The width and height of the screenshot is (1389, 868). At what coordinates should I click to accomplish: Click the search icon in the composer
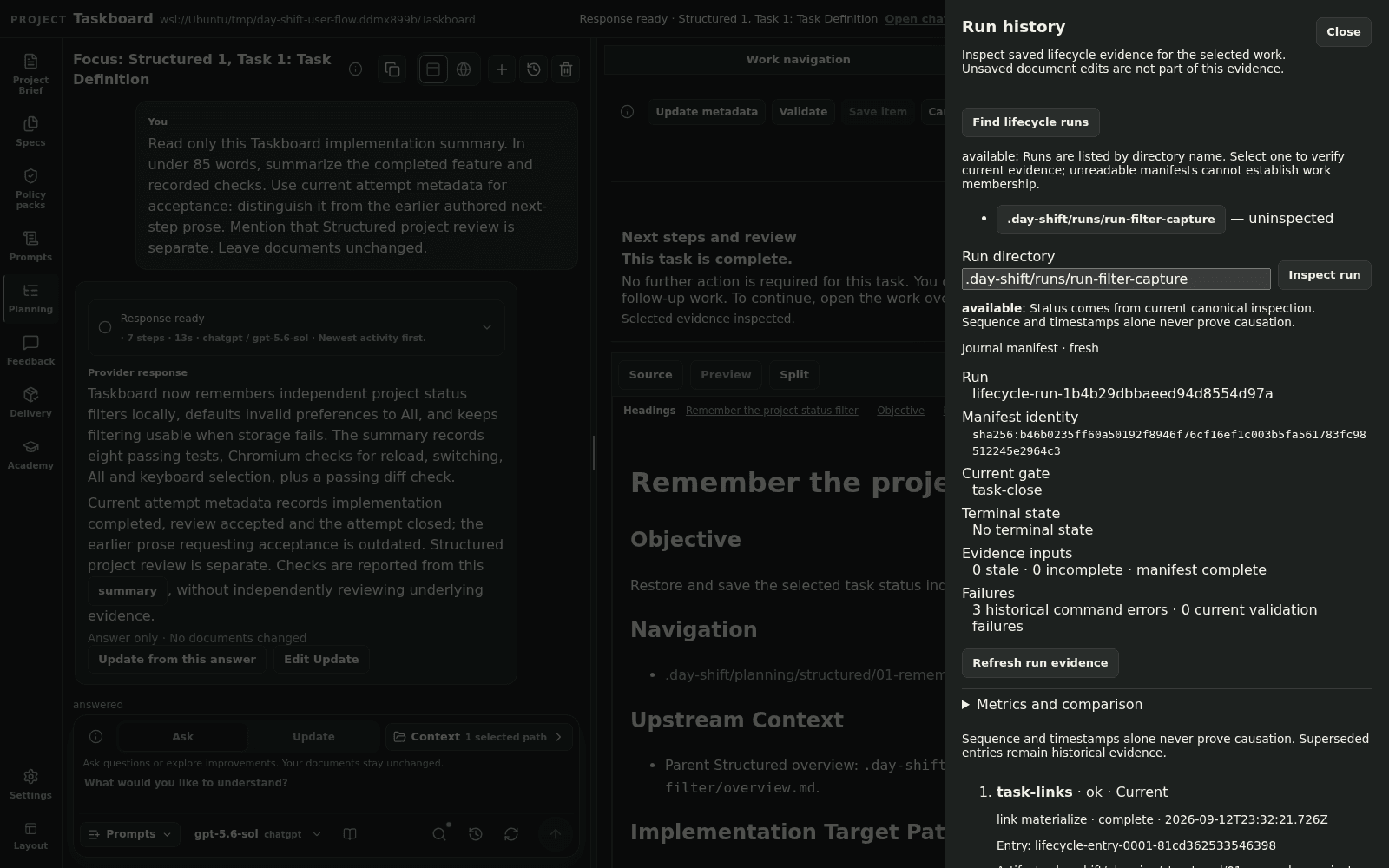coord(439,834)
